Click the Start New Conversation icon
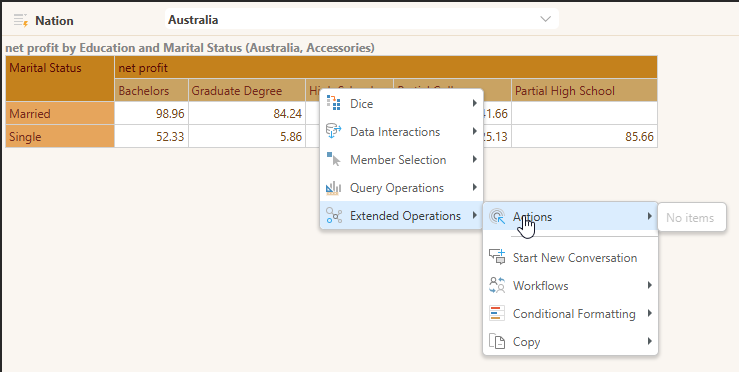This screenshot has width=739, height=372. point(497,257)
